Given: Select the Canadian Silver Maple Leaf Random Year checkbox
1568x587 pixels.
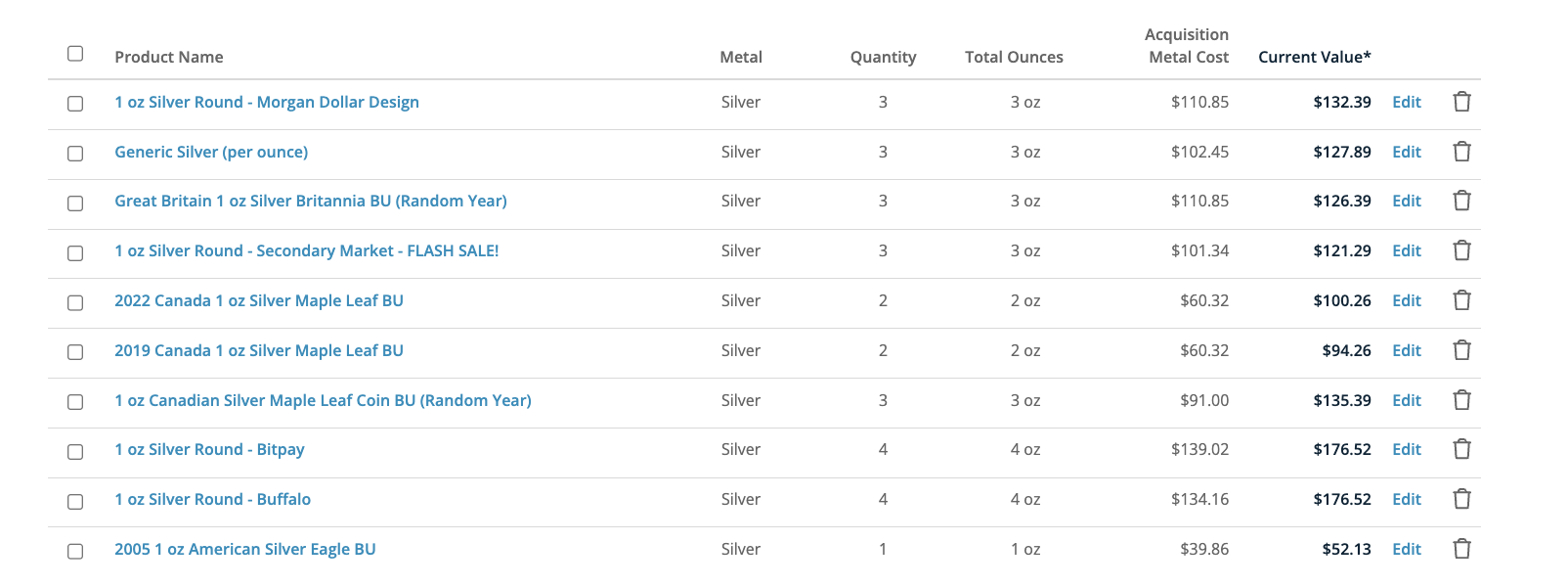Looking at the screenshot, I should (x=75, y=402).
